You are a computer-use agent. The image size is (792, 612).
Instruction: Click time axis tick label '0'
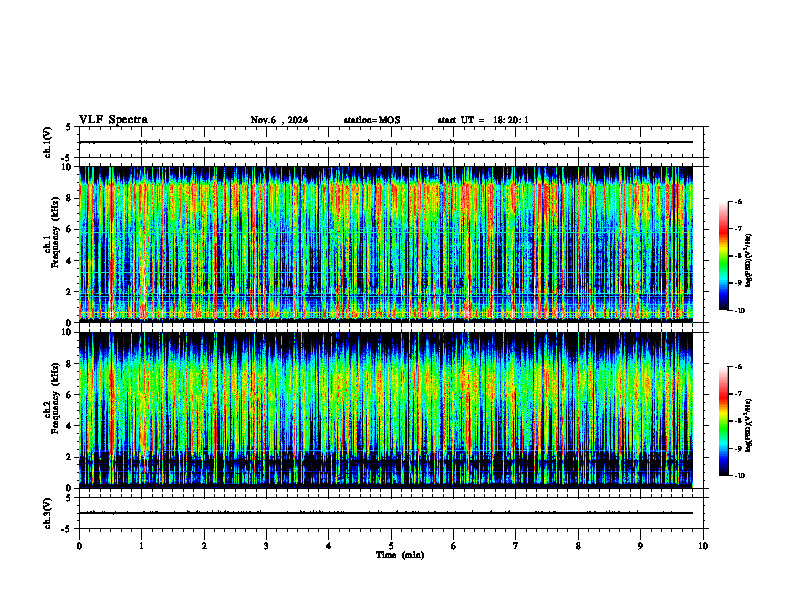click(x=79, y=546)
